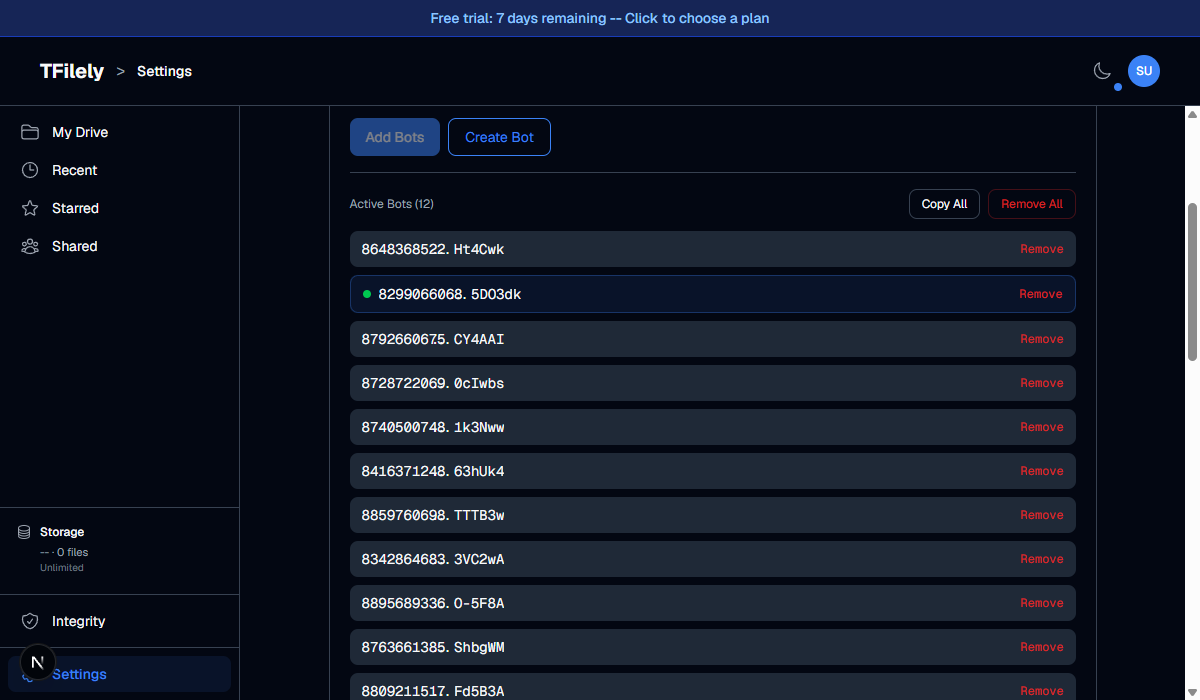The width and height of the screenshot is (1200, 700).
Task: Select bot token 8648368522.Ht4Cwk
Action: tap(433, 249)
